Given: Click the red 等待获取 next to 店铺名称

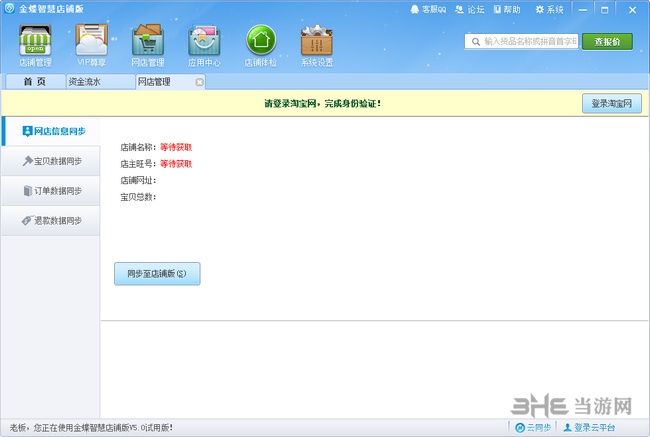Looking at the screenshot, I should pyautogui.click(x=176, y=147).
